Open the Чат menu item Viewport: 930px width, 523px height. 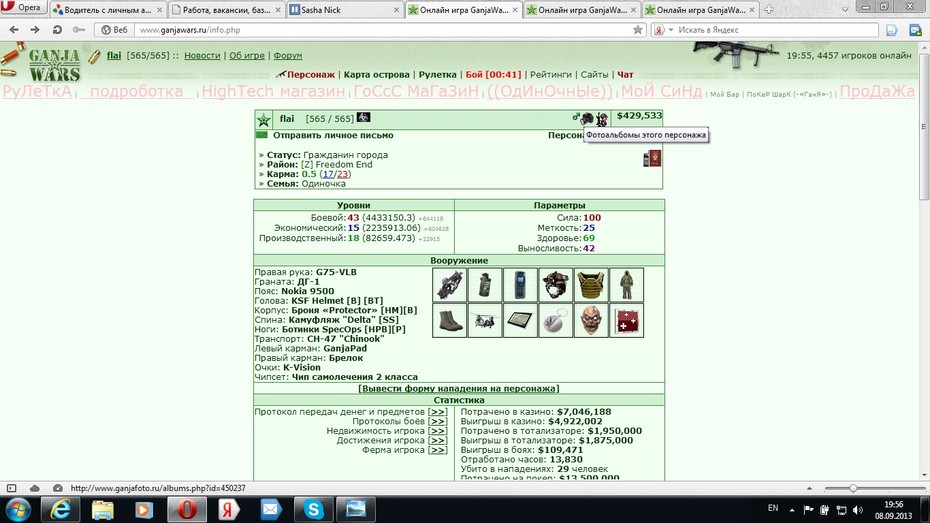point(625,75)
